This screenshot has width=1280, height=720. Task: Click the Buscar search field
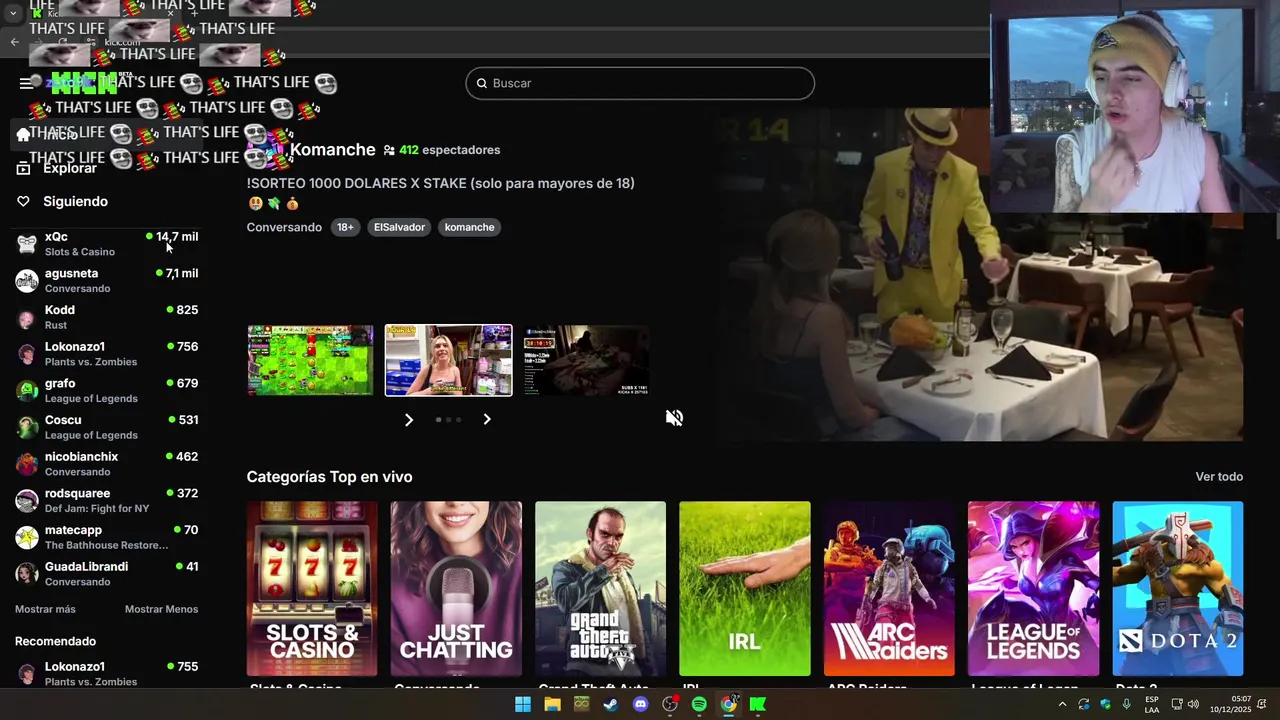[x=640, y=83]
